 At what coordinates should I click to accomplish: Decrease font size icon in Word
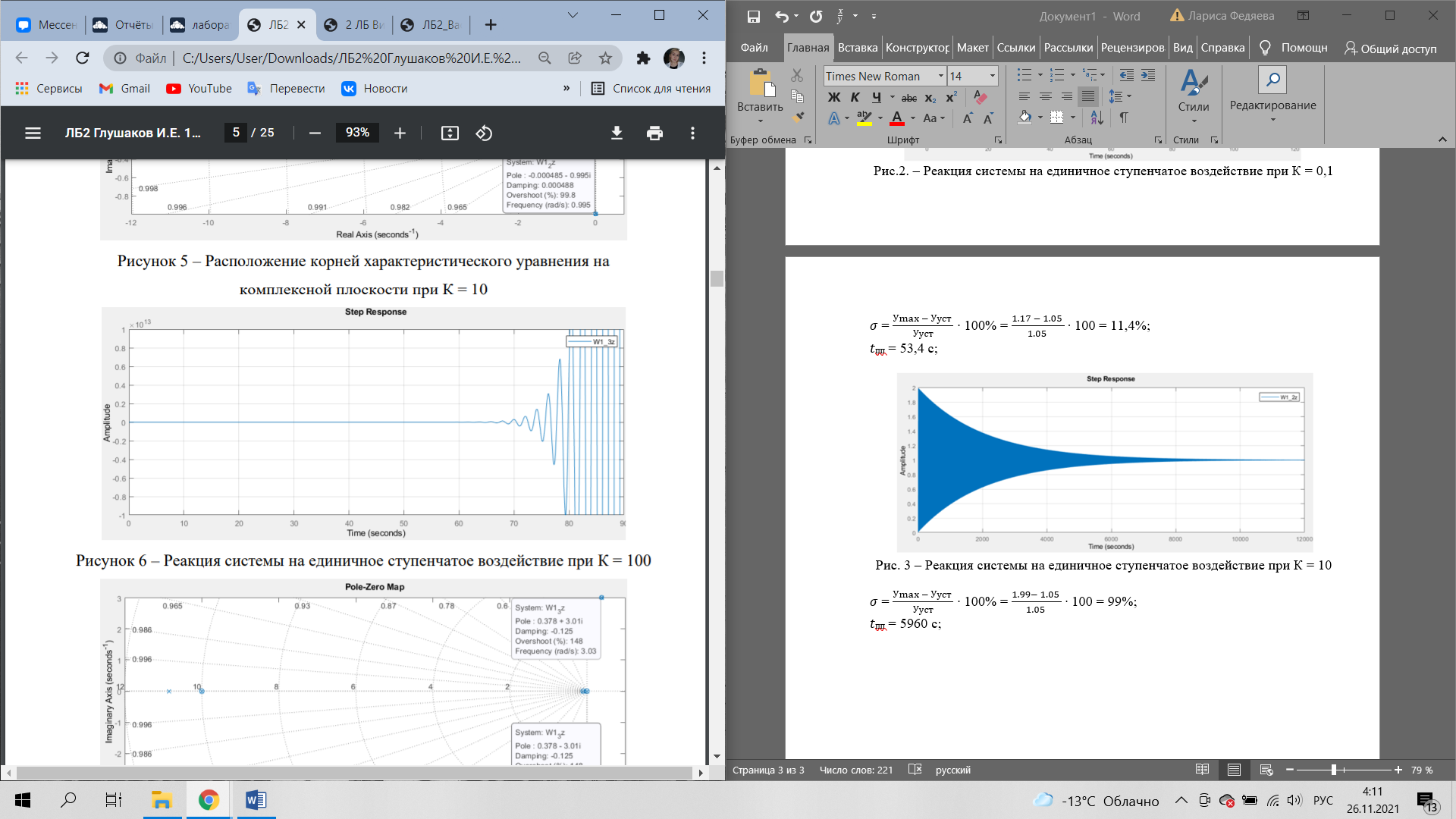[988, 118]
